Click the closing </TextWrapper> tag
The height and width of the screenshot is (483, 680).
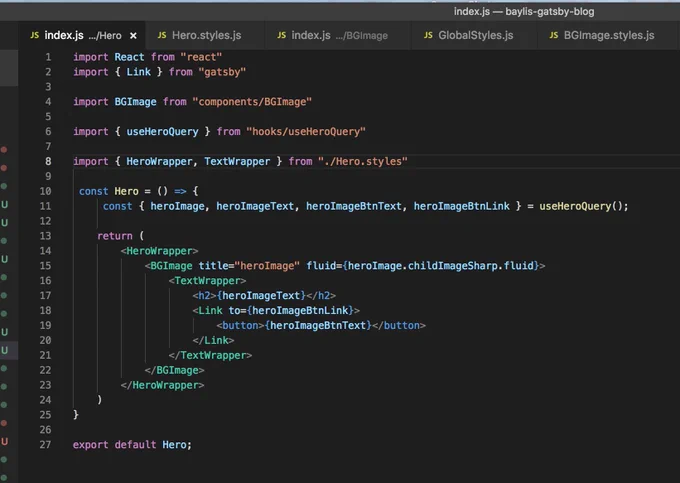coord(210,355)
